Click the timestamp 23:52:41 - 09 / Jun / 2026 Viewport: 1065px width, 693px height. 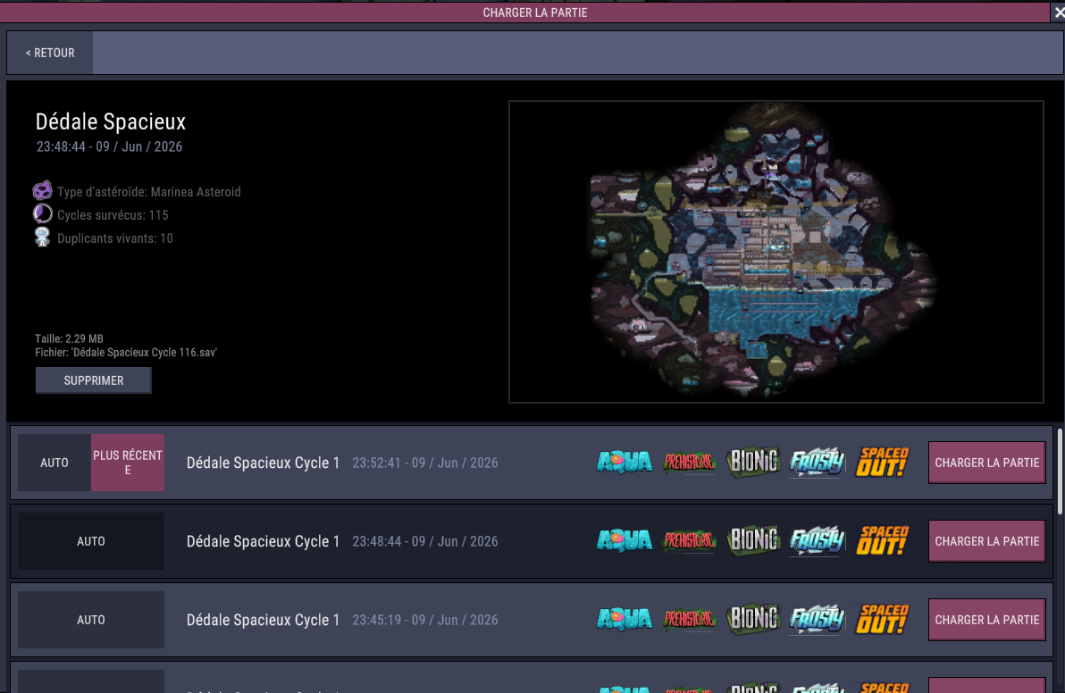tap(425, 463)
